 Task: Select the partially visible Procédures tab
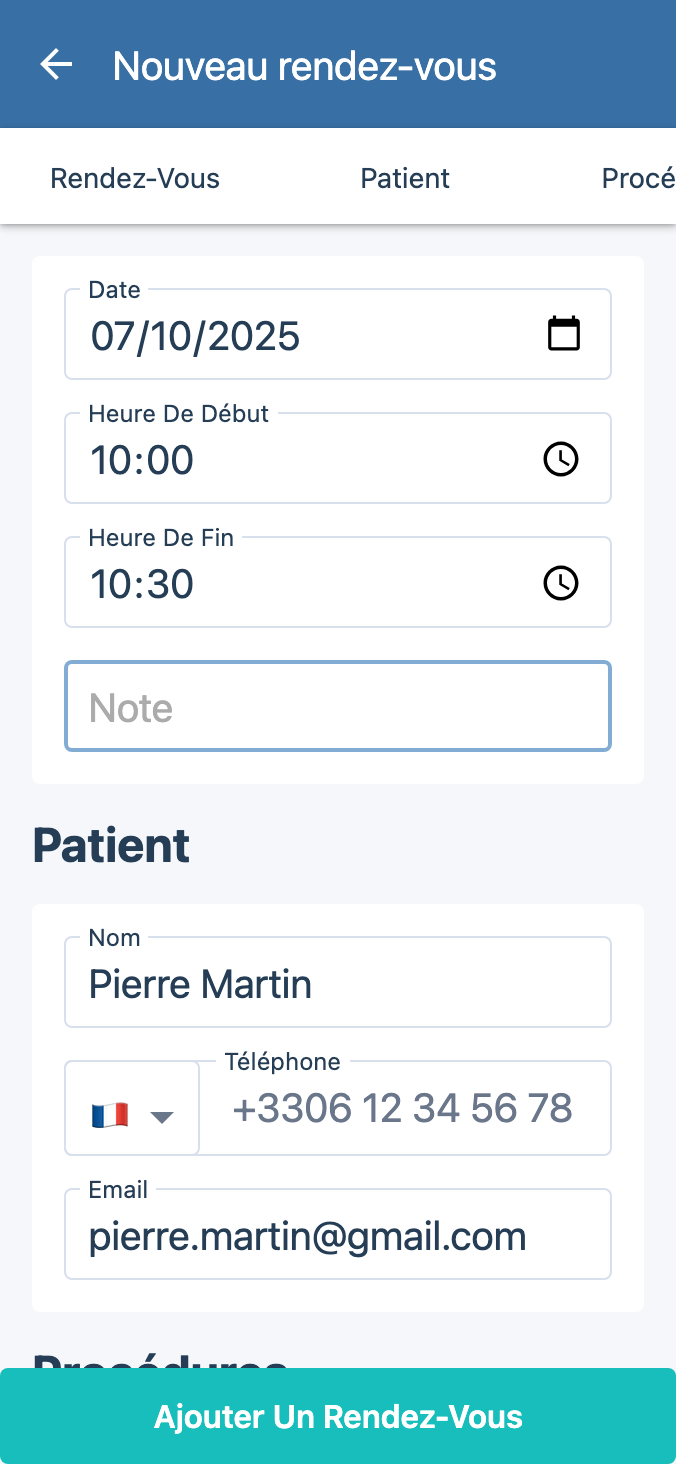[638, 178]
